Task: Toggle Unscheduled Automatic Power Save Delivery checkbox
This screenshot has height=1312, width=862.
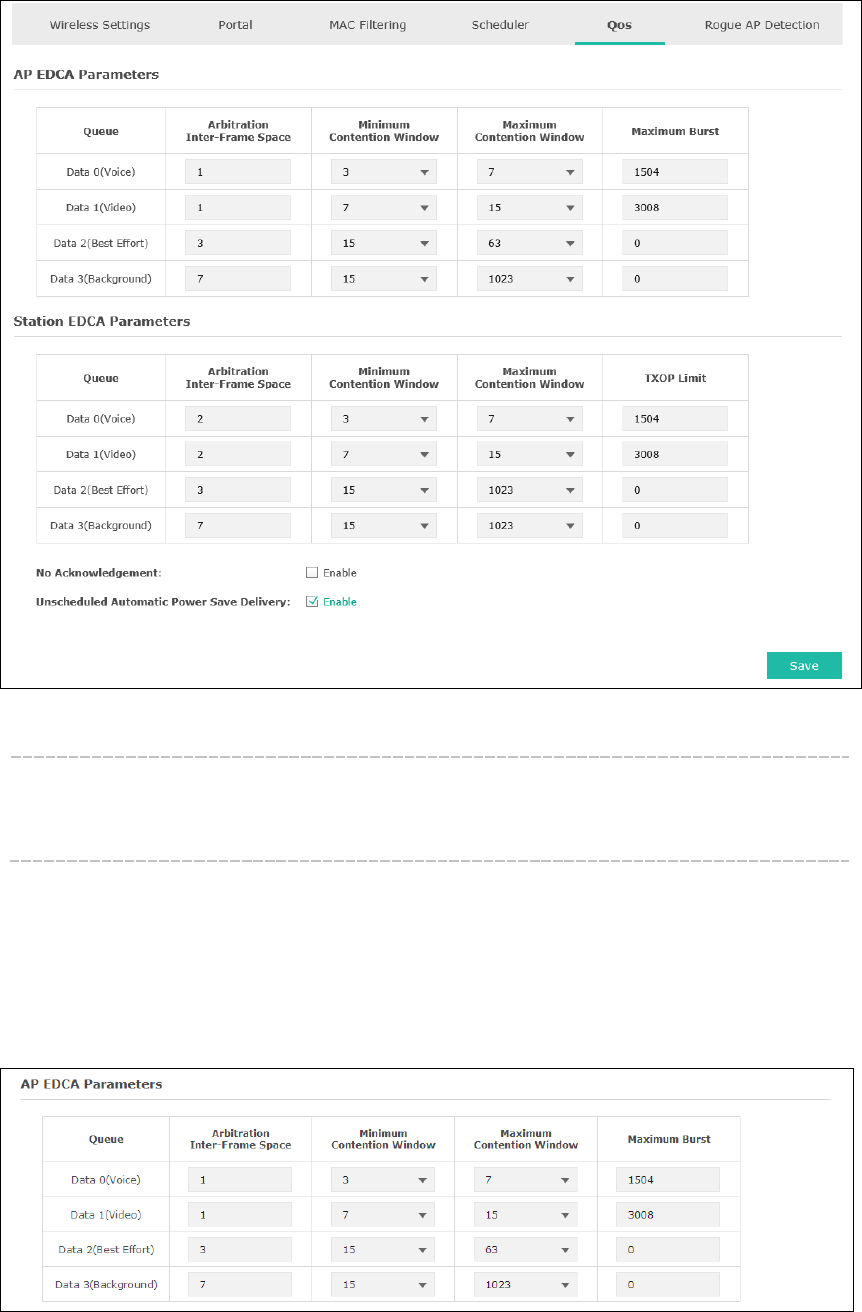Action: point(312,602)
